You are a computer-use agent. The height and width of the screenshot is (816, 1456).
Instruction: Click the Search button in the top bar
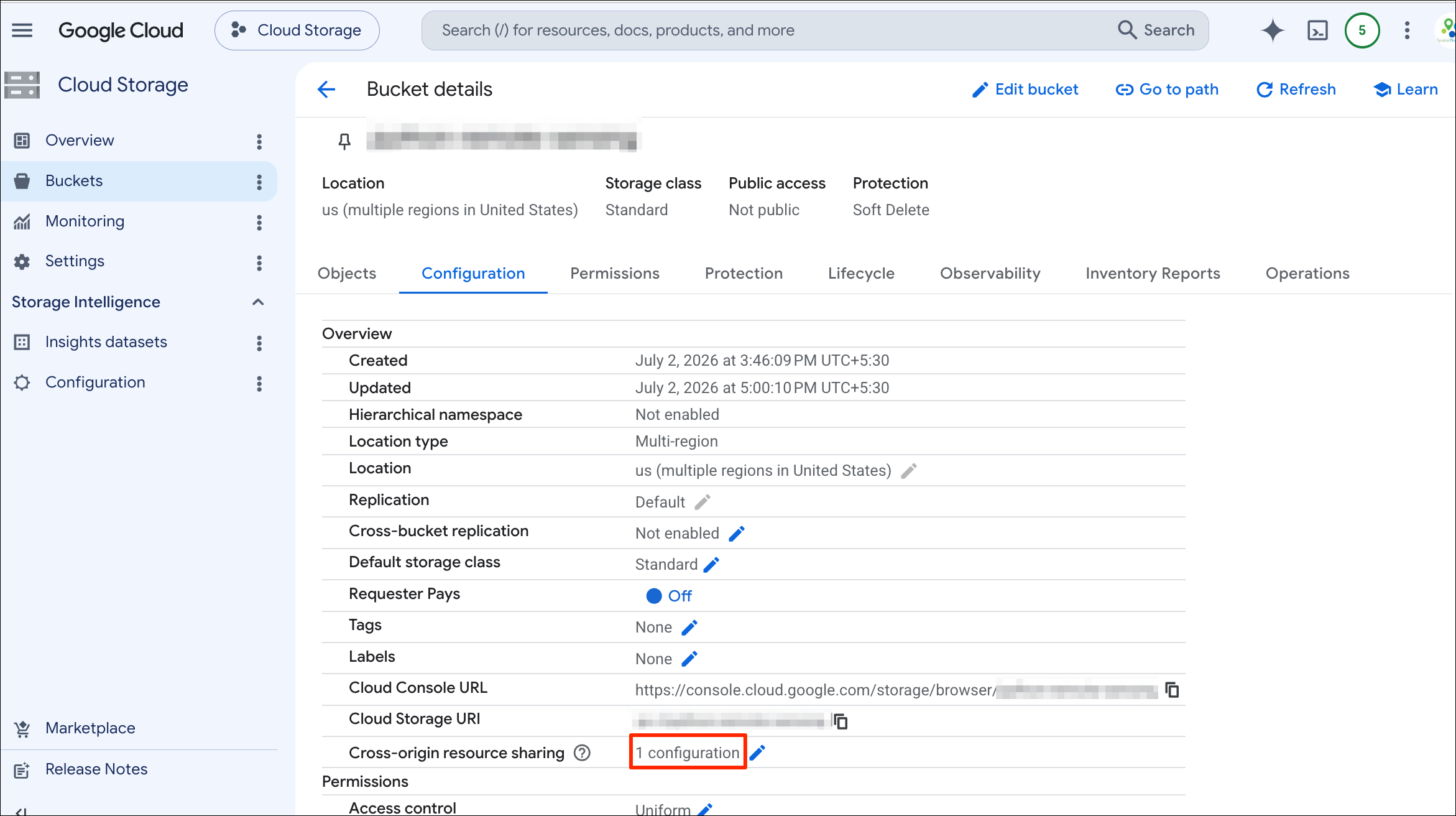pyautogui.click(x=1156, y=30)
